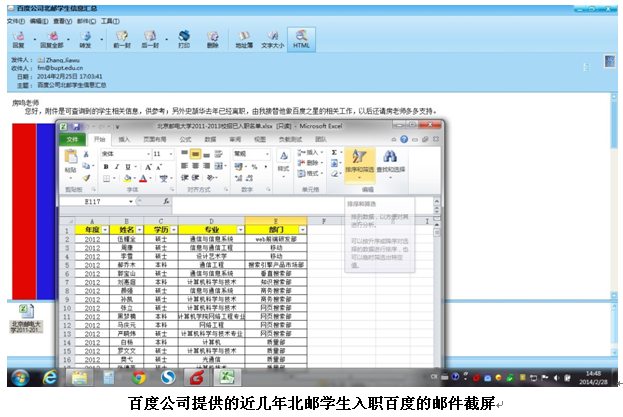Click the percent style icon

pyautogui.click(x=254, y=167)
